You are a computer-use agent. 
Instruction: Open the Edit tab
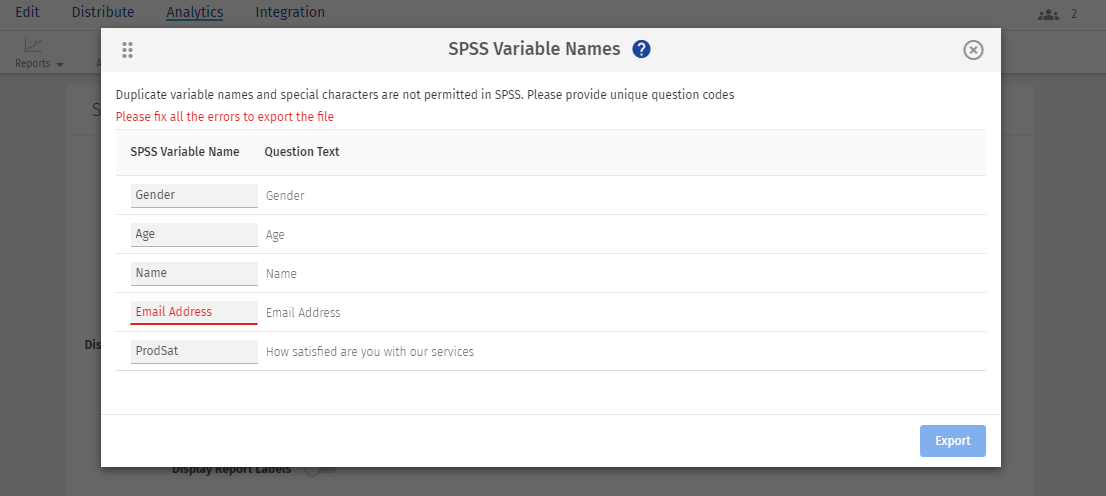27,13
